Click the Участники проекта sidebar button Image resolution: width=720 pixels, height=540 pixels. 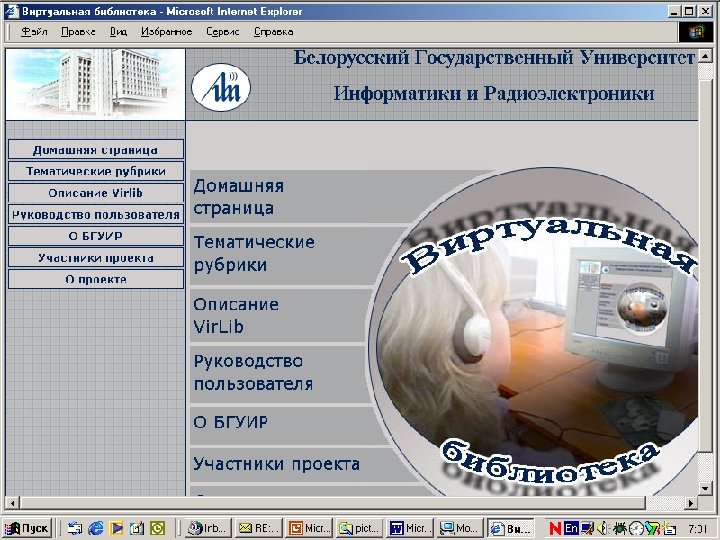coord(96,258)
